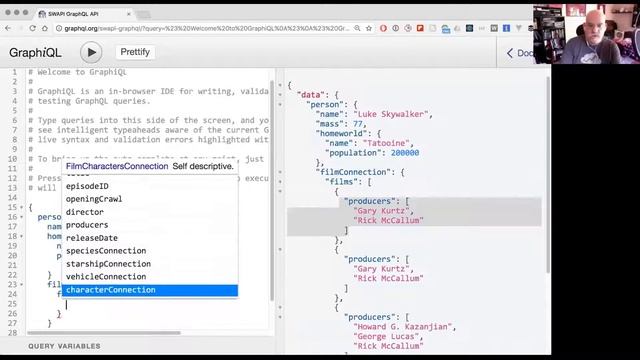Click the results pane vertical scrollbar
The image size is (640, 360).
(548, 176)
